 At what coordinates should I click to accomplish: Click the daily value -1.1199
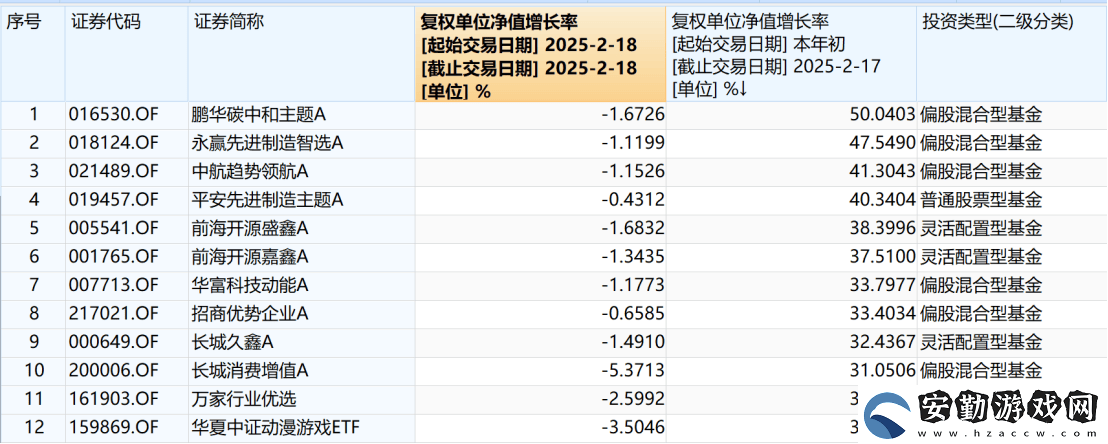tap(633, 144)
